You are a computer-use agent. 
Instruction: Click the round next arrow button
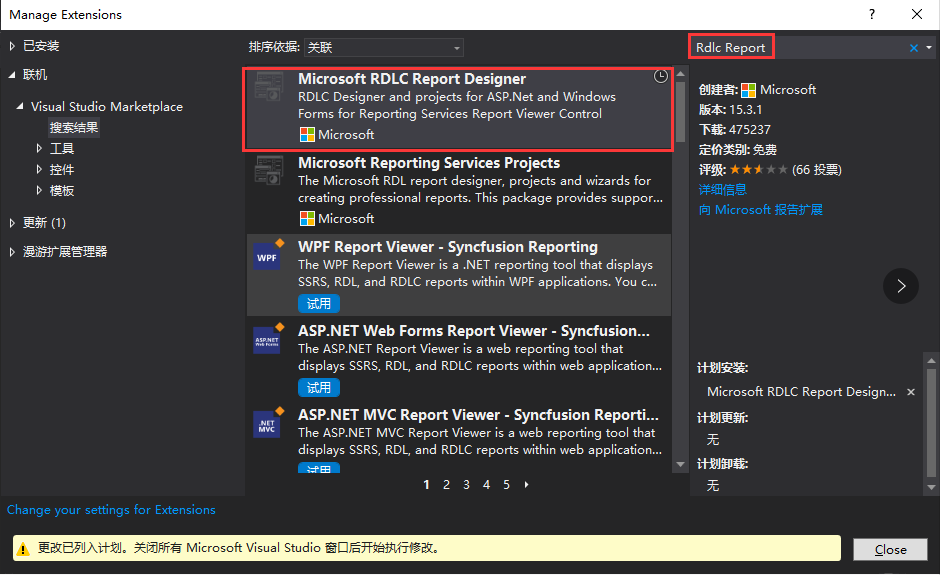tap(900, 286)
